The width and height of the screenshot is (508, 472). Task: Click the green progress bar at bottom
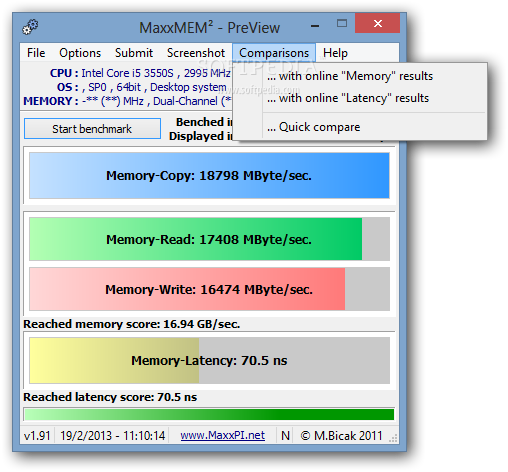pyautogui.click(x=209, y=414)
